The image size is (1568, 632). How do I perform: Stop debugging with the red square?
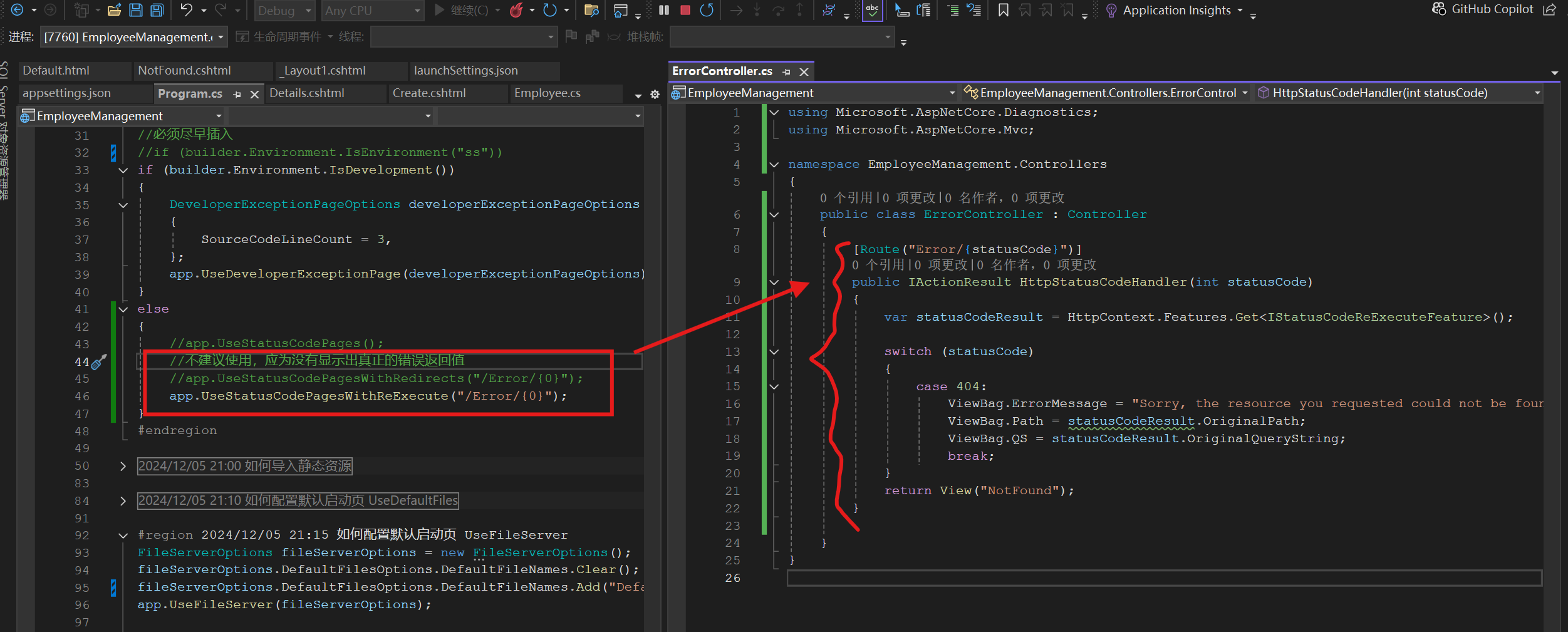[x=685, y=10]
